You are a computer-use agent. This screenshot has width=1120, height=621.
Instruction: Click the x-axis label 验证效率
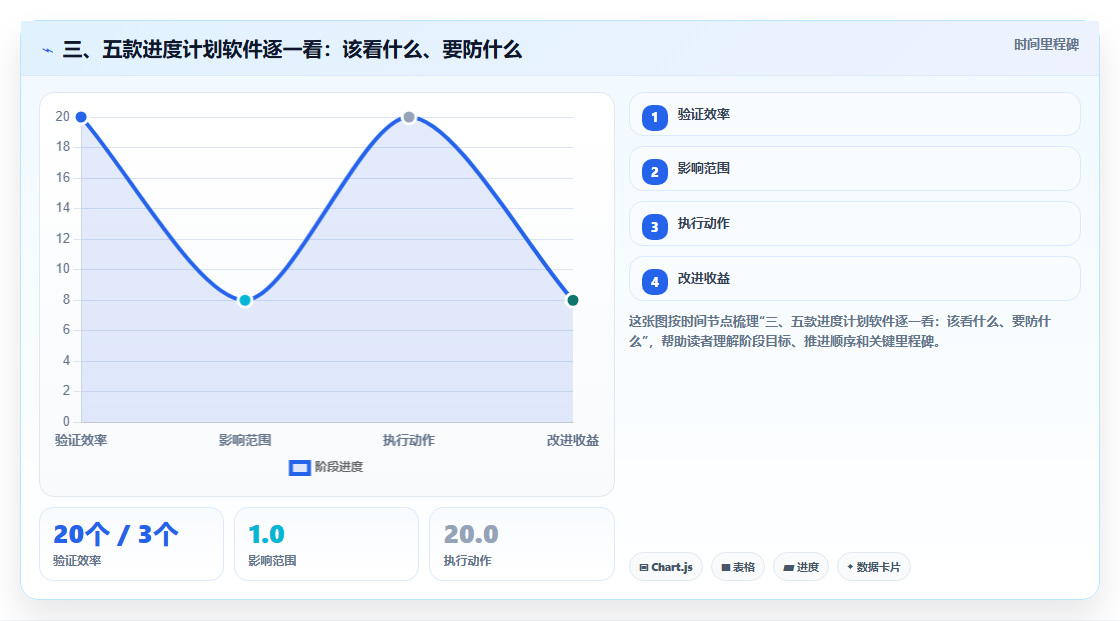81,440
